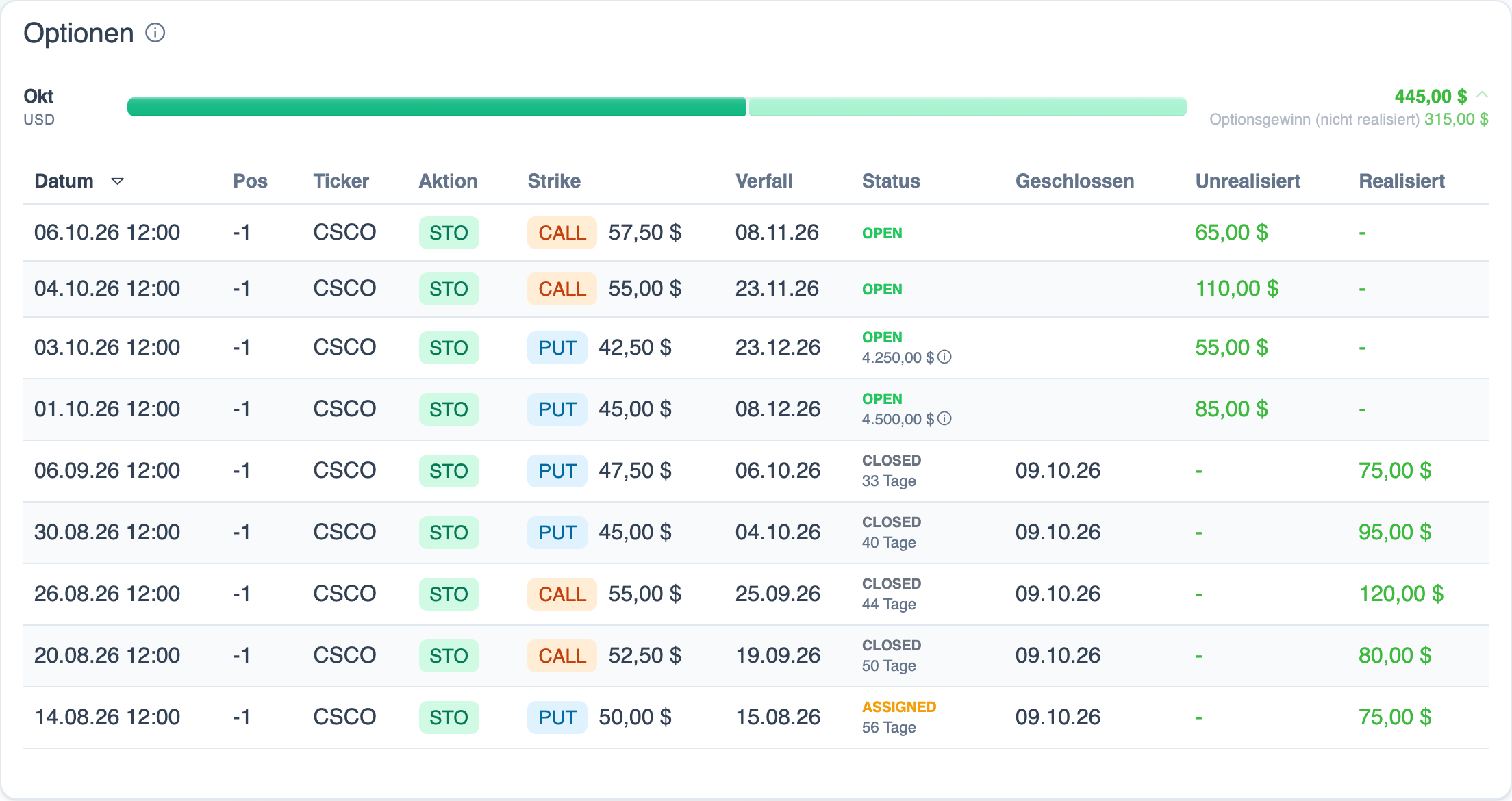Image resolution: width=1512 pixels, height=801 pixels.
Task: Select the row dated 30.08.26 12:00
Action: (756, 533)
